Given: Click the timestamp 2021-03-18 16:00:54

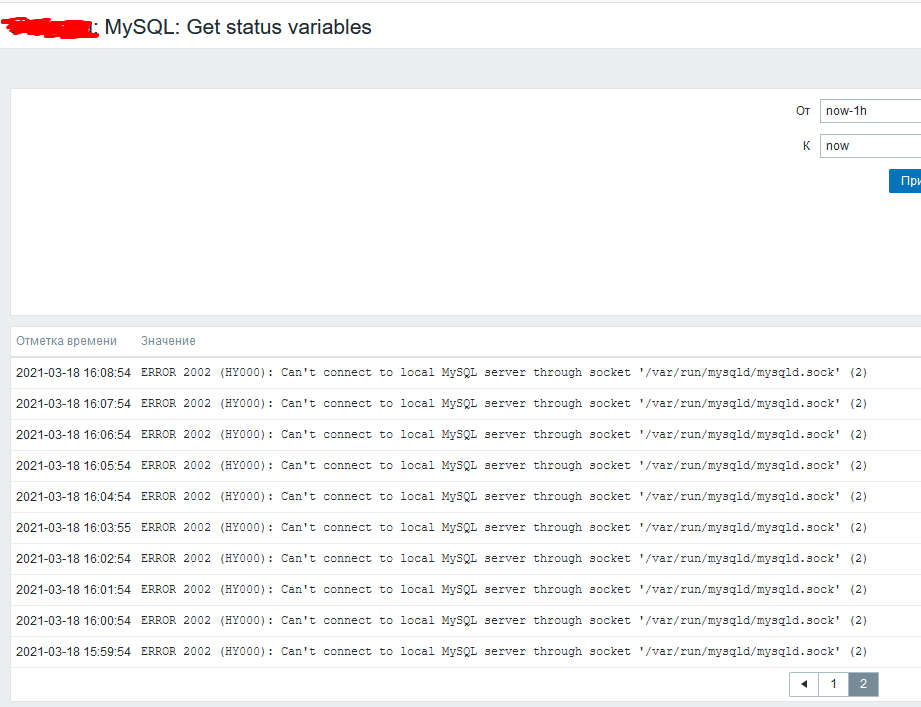Looking at the screenshot, I should coord(73,621).
